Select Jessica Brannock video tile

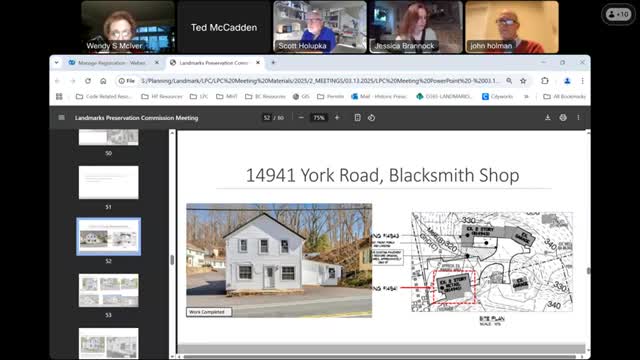pyautogui.click(x=416, y=27)
